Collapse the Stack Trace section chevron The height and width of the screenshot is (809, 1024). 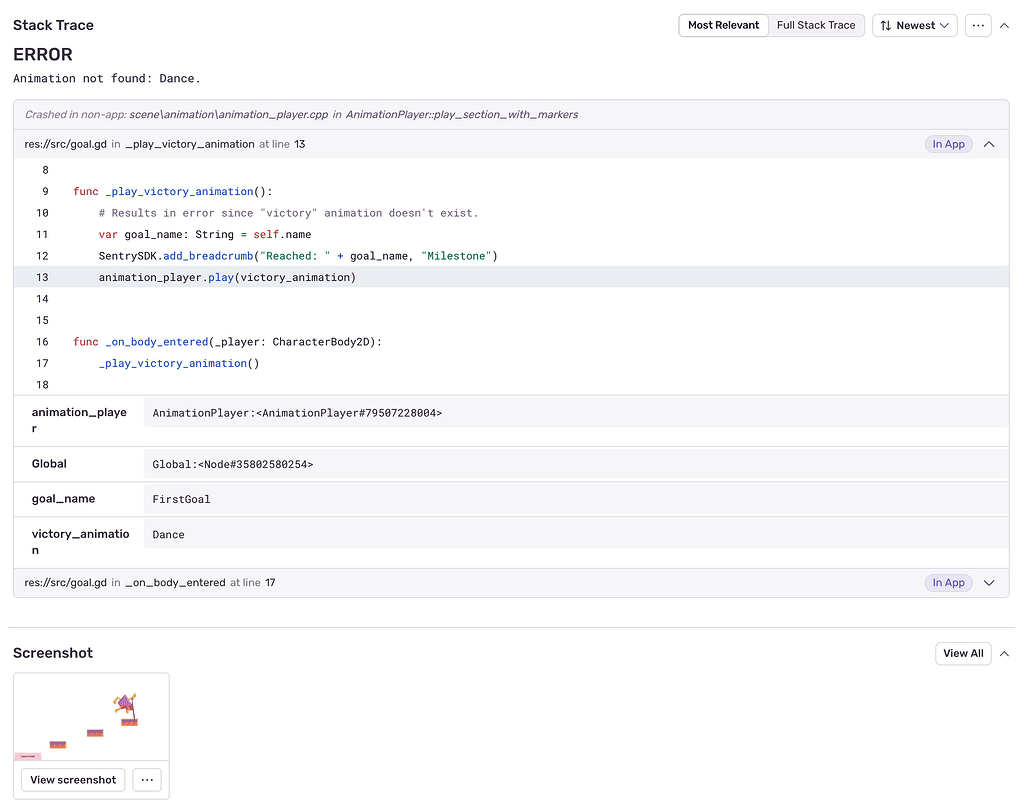(1004, 25)
